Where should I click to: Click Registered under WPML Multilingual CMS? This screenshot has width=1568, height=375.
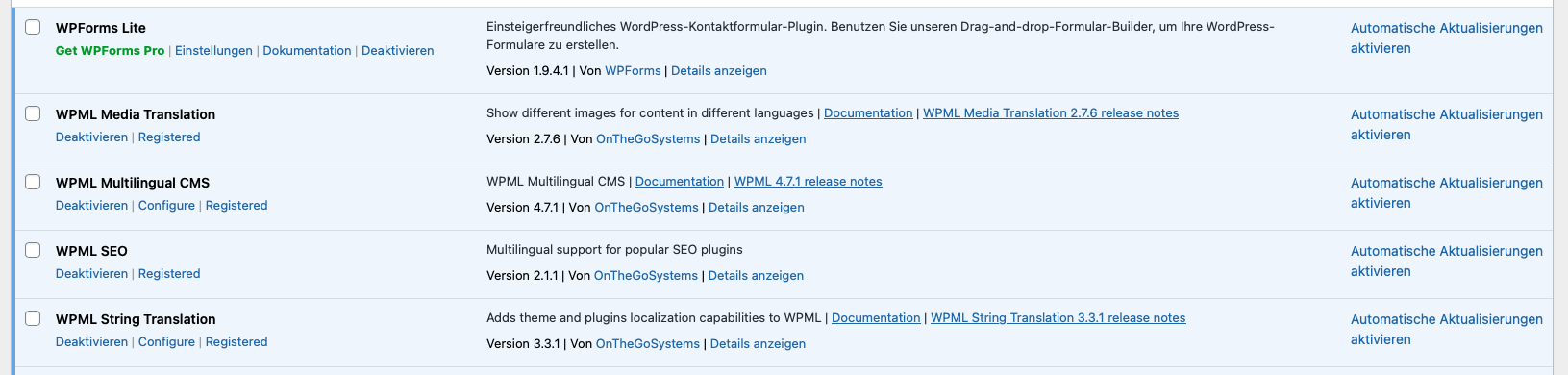236,205
